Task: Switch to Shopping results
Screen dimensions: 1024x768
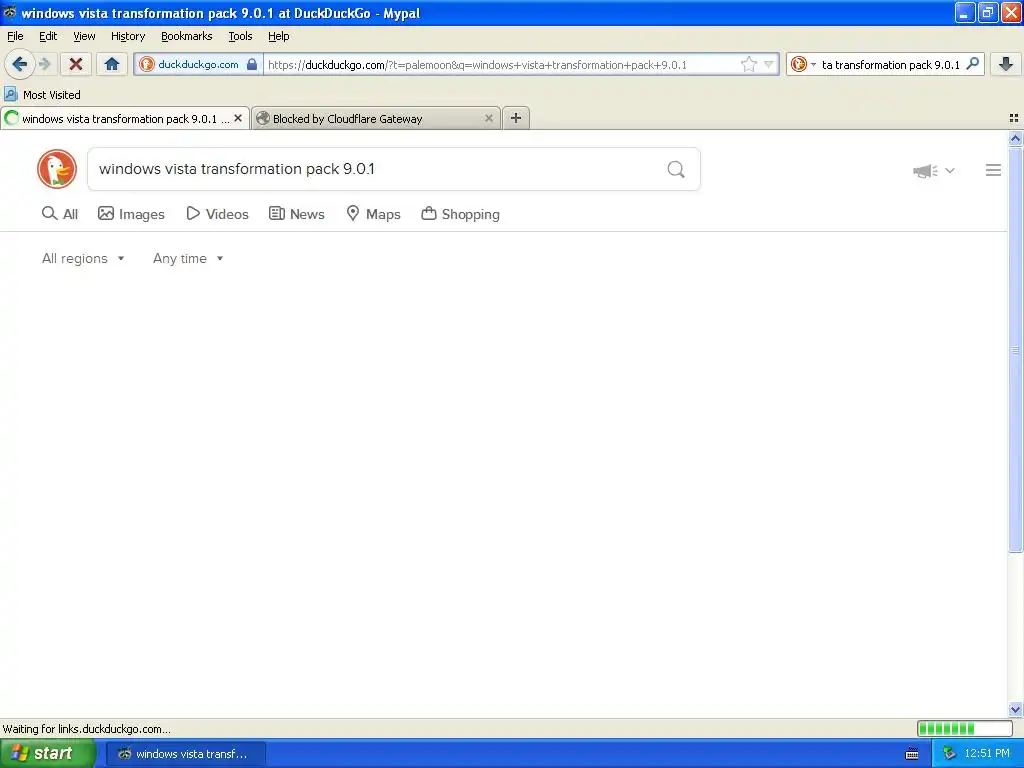Action: click(x=460, y=214)
